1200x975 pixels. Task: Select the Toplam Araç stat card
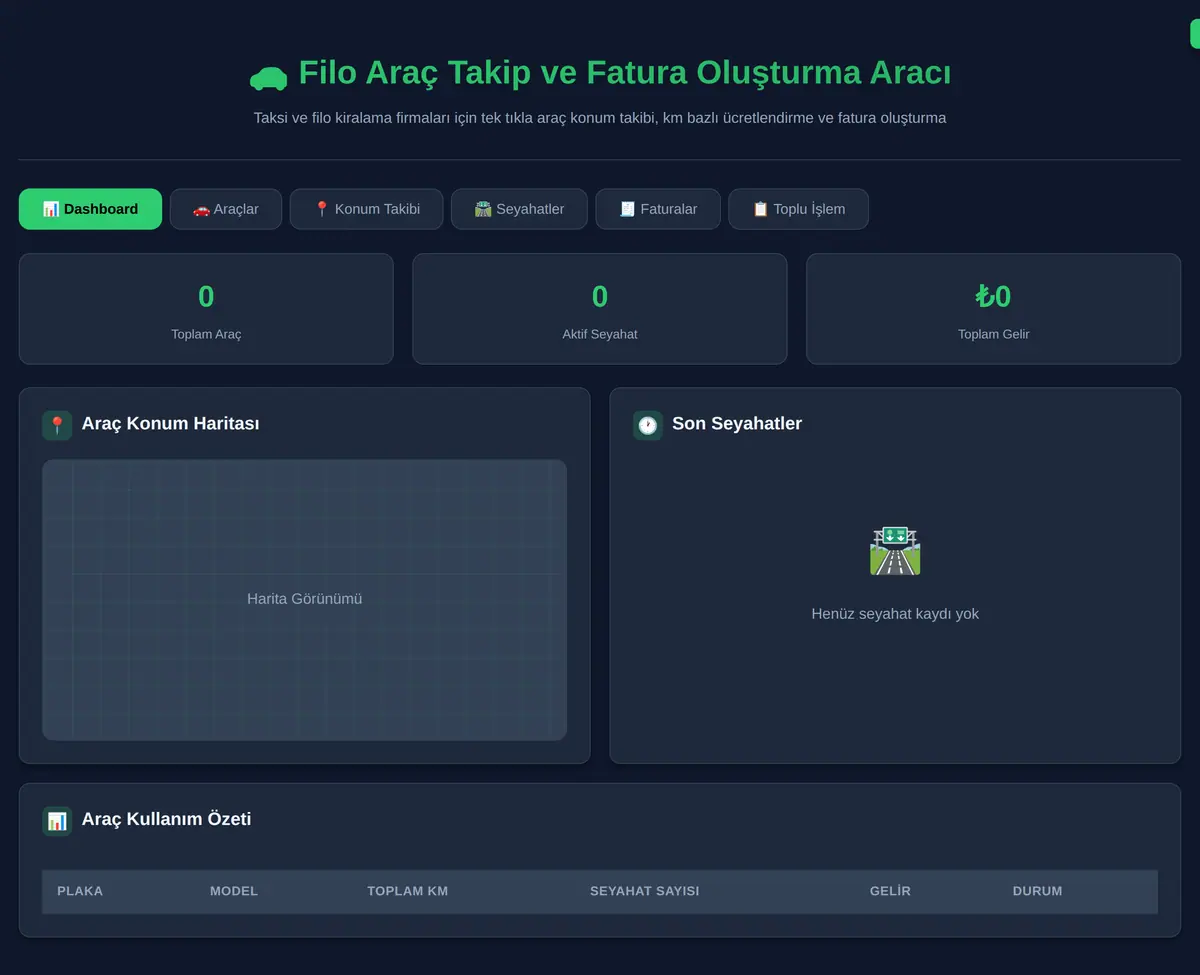(x=206, y=309)
